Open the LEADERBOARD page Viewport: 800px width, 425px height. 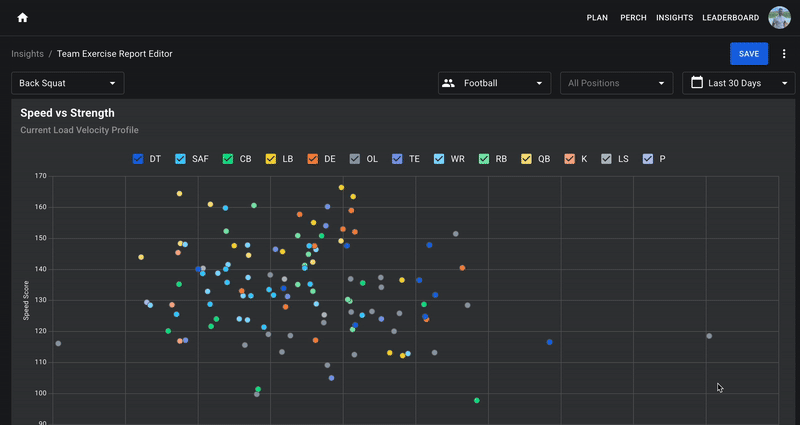731,18
